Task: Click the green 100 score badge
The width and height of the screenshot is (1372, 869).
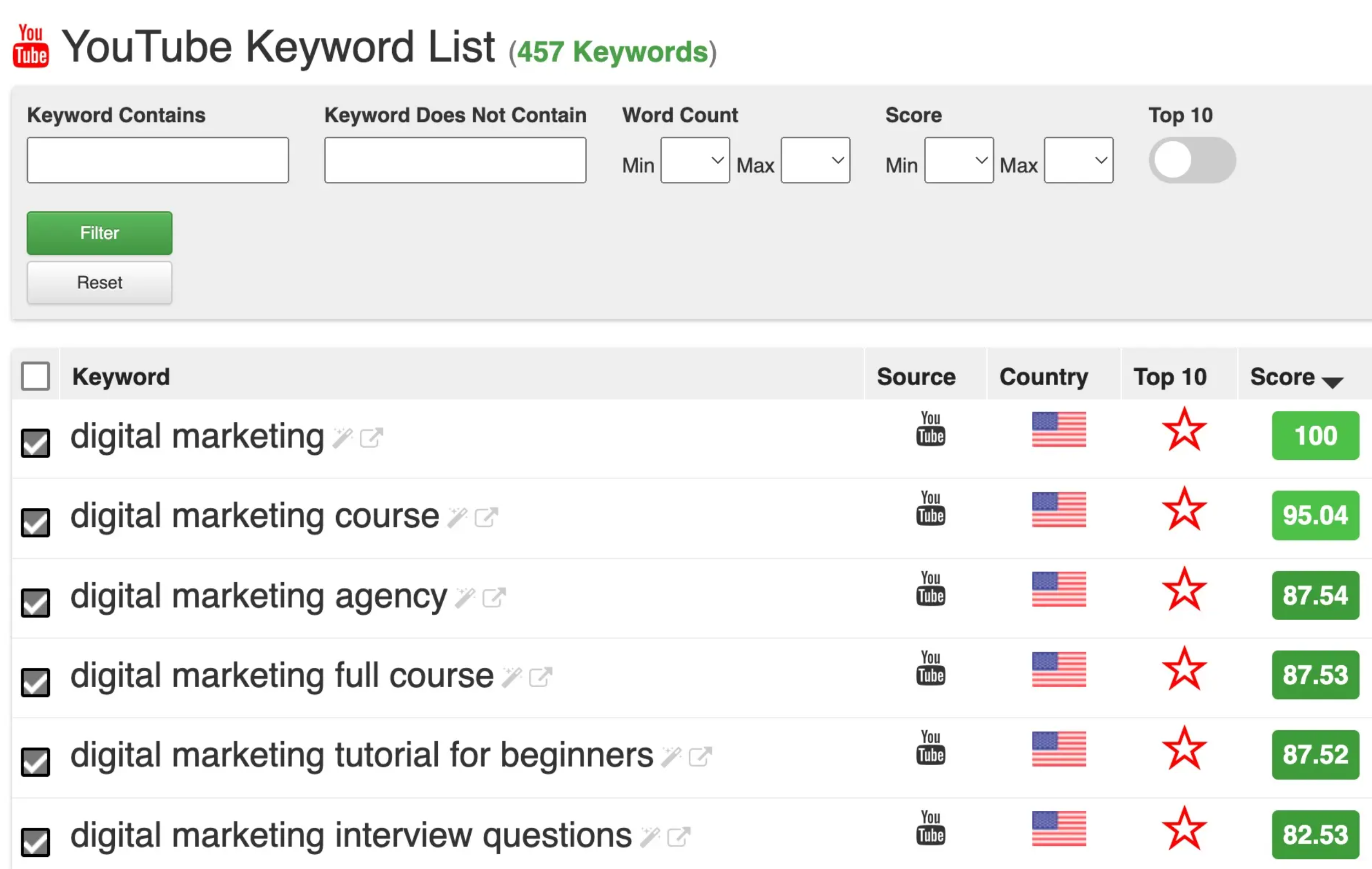Action: (x=1314, y=436)
